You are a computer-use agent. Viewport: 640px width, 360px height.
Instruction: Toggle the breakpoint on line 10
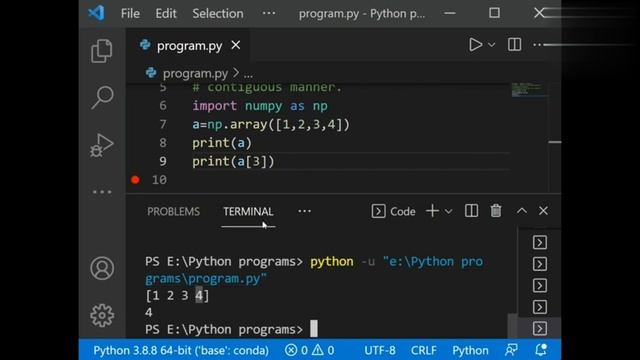click(135, 180)
